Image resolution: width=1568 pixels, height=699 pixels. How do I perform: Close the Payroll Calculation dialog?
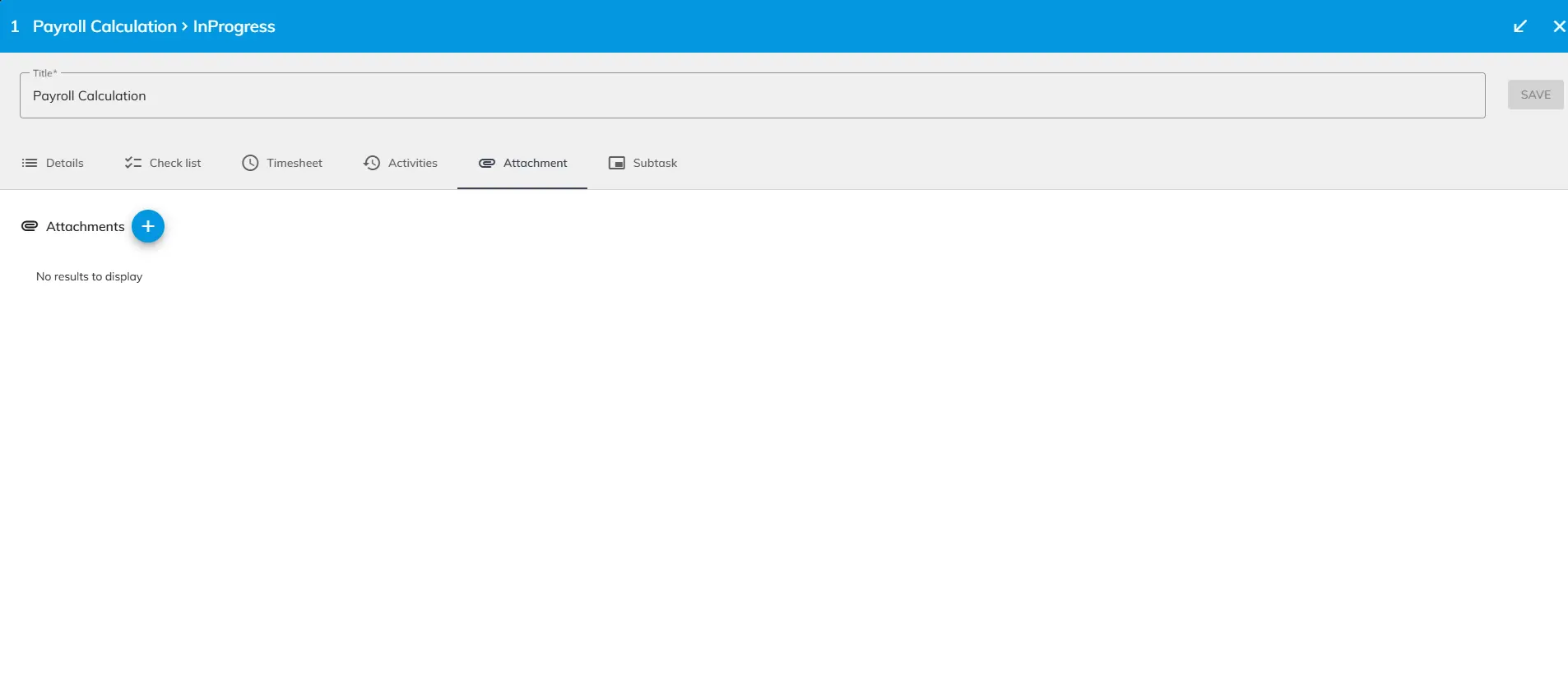click(1558, 26)
